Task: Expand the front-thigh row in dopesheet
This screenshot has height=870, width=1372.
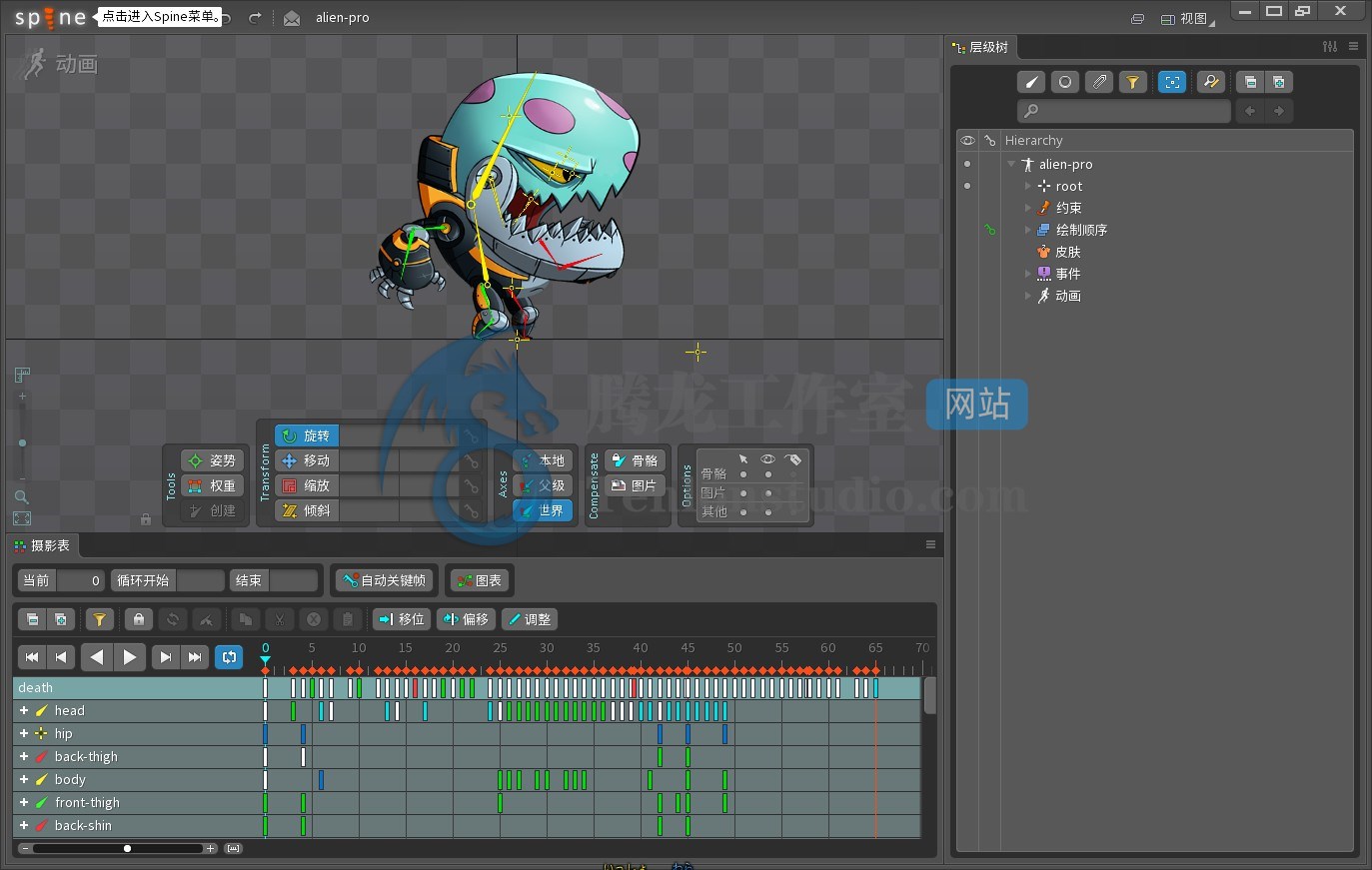Action: [23, 802]
